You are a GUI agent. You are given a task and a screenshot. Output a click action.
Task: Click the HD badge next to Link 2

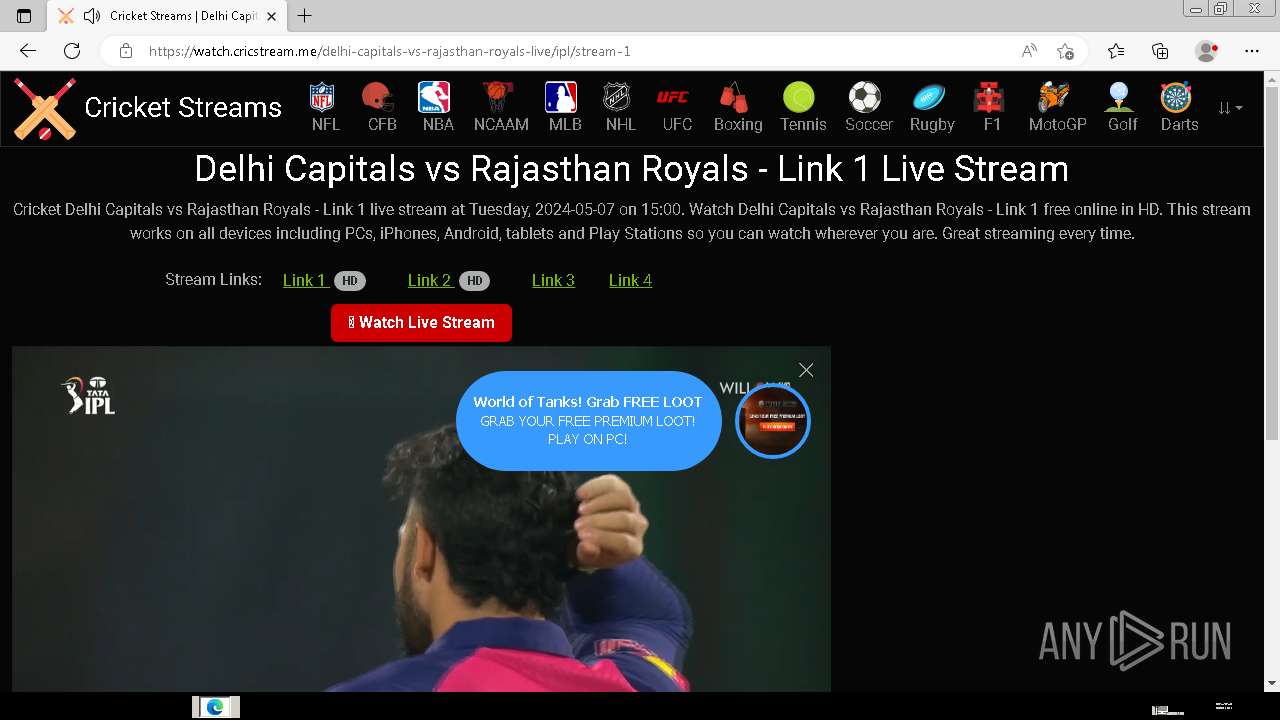(x=475, y=281)
